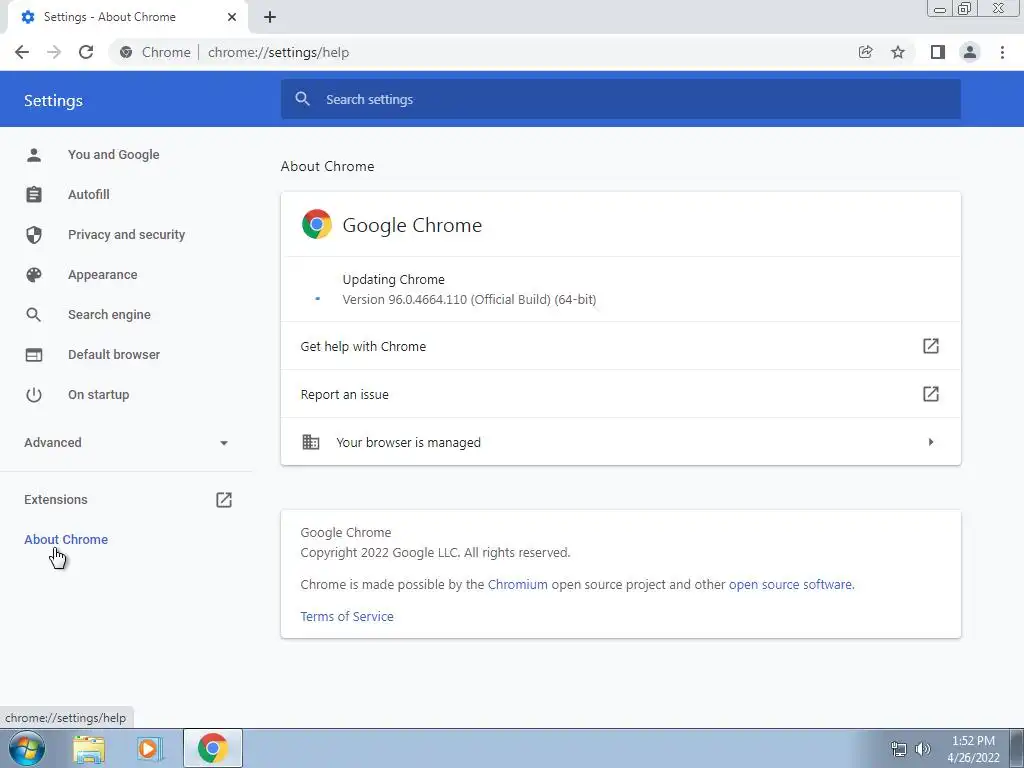Open File Explorer from the taskbar

click(89, 748)
